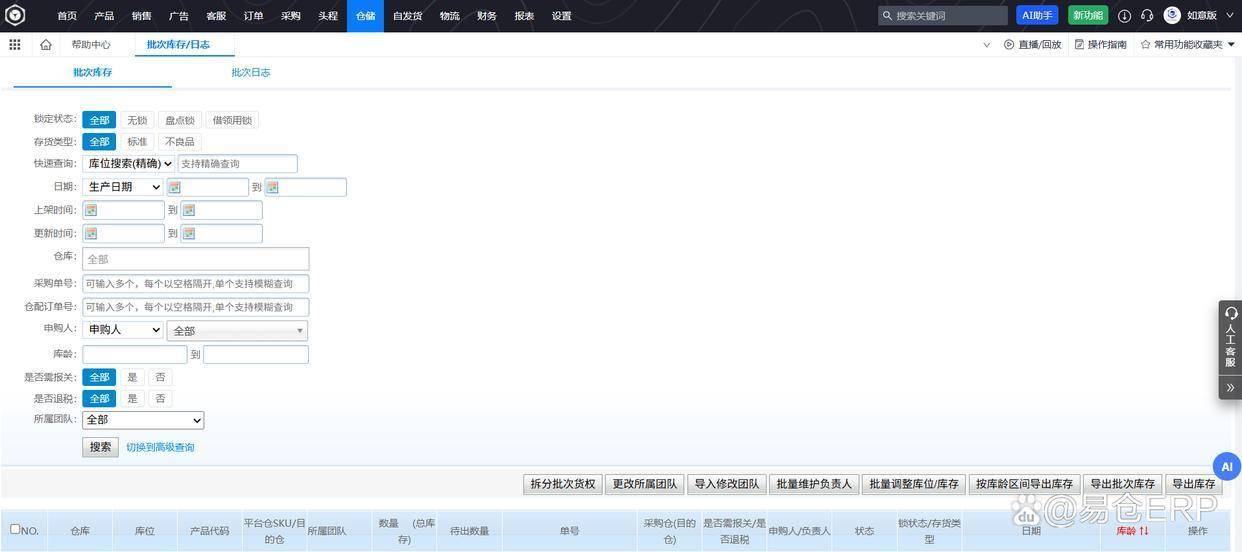The image size is (1242, 552).
Task: Select 无锁 lock status filter
Action: (x=136, y=120)
